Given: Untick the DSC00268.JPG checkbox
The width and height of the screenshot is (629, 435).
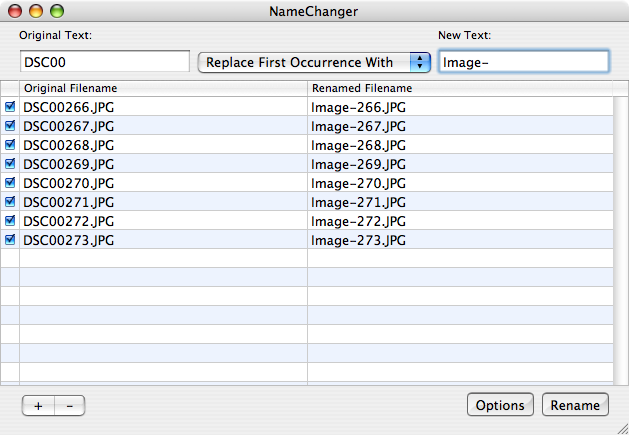Looking at the screenshot, I should [10, 144].
